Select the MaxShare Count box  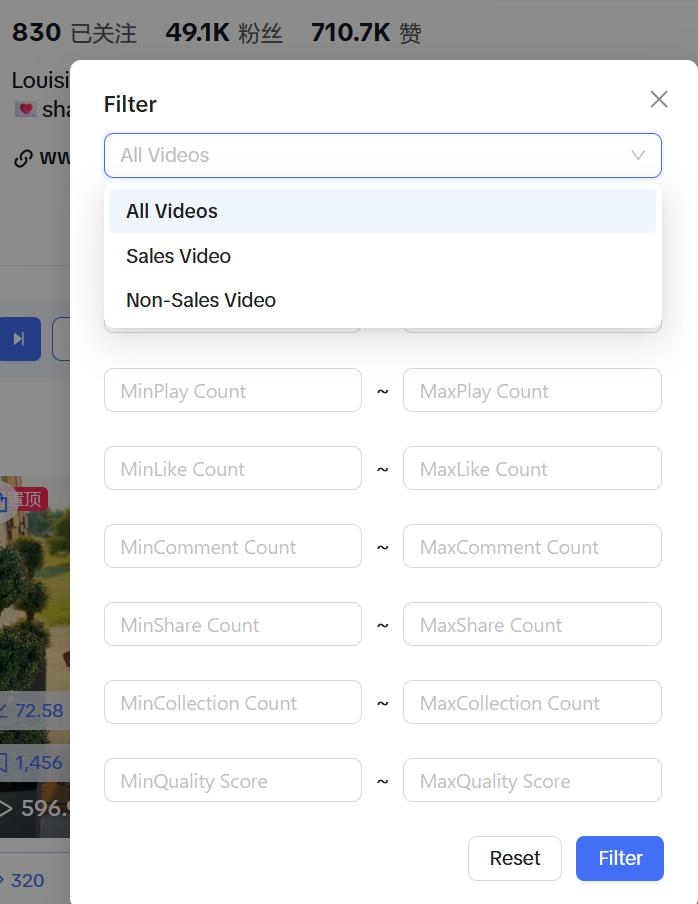[532, 624]
